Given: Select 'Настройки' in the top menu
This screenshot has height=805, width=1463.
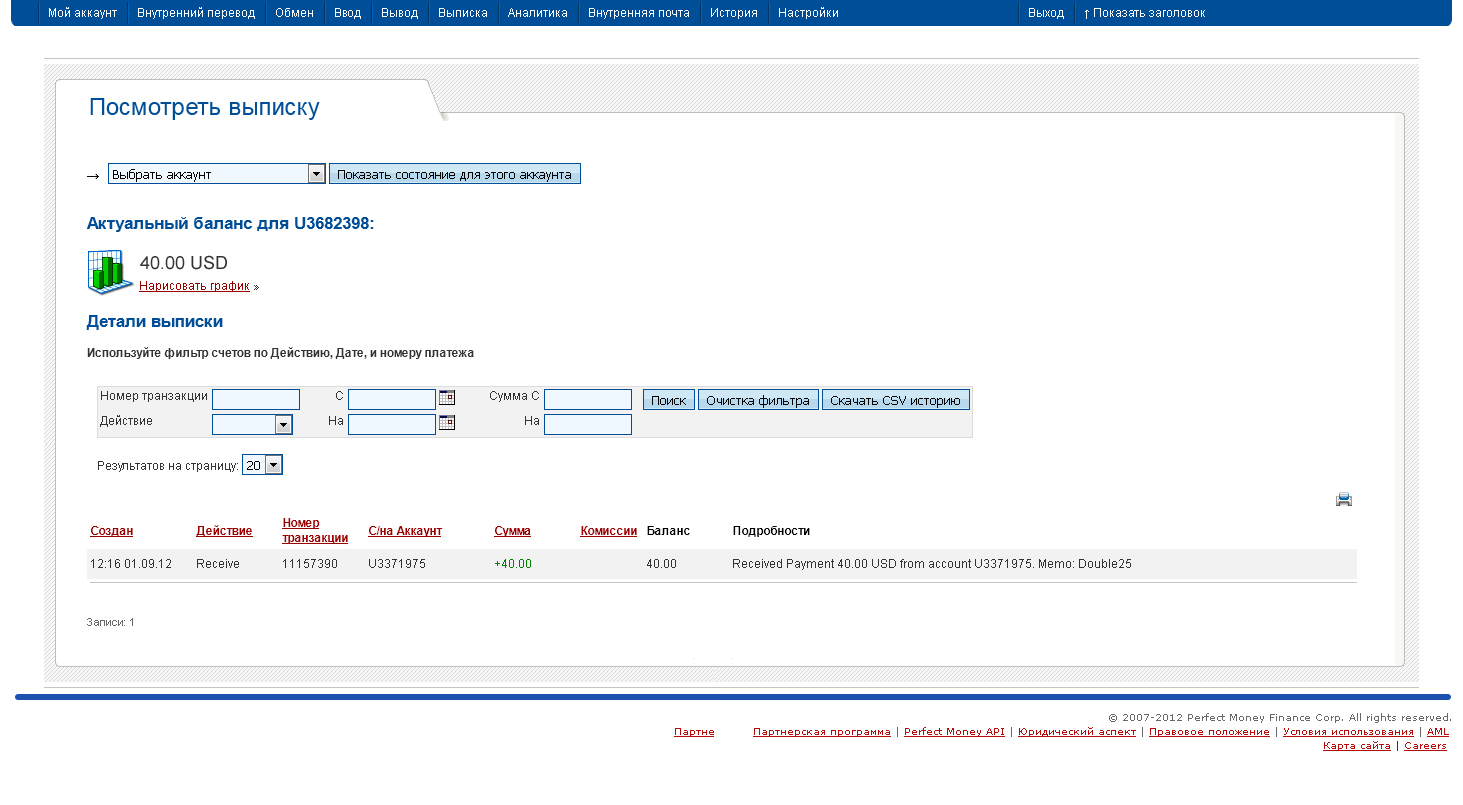Looking at the screenshot, I should (x=808, y=13).
